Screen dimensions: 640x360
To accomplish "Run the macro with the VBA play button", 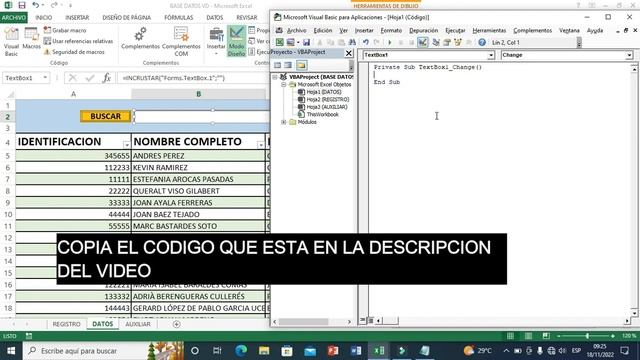I will point(390,42).
